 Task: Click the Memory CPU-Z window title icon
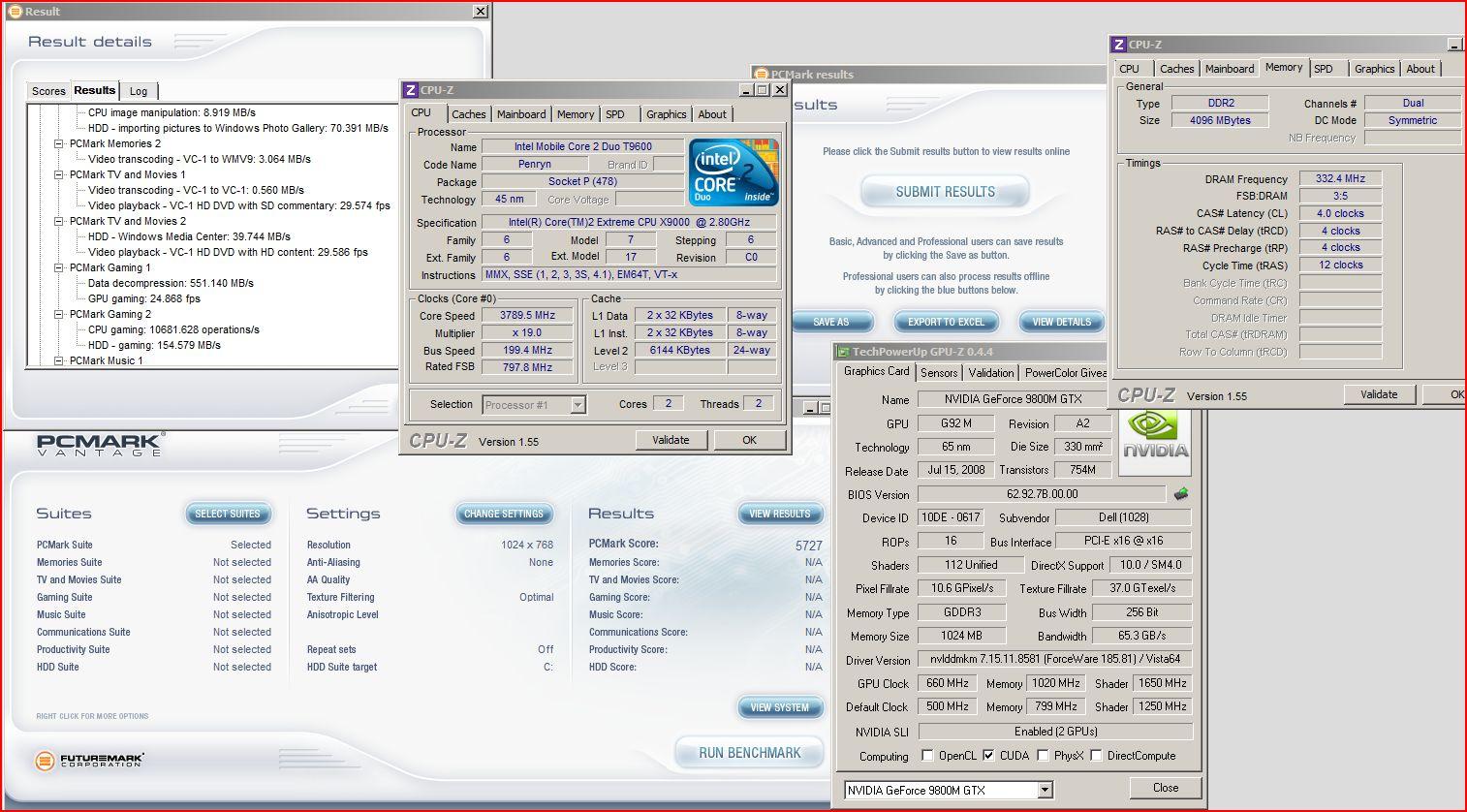coord(1119,45)
